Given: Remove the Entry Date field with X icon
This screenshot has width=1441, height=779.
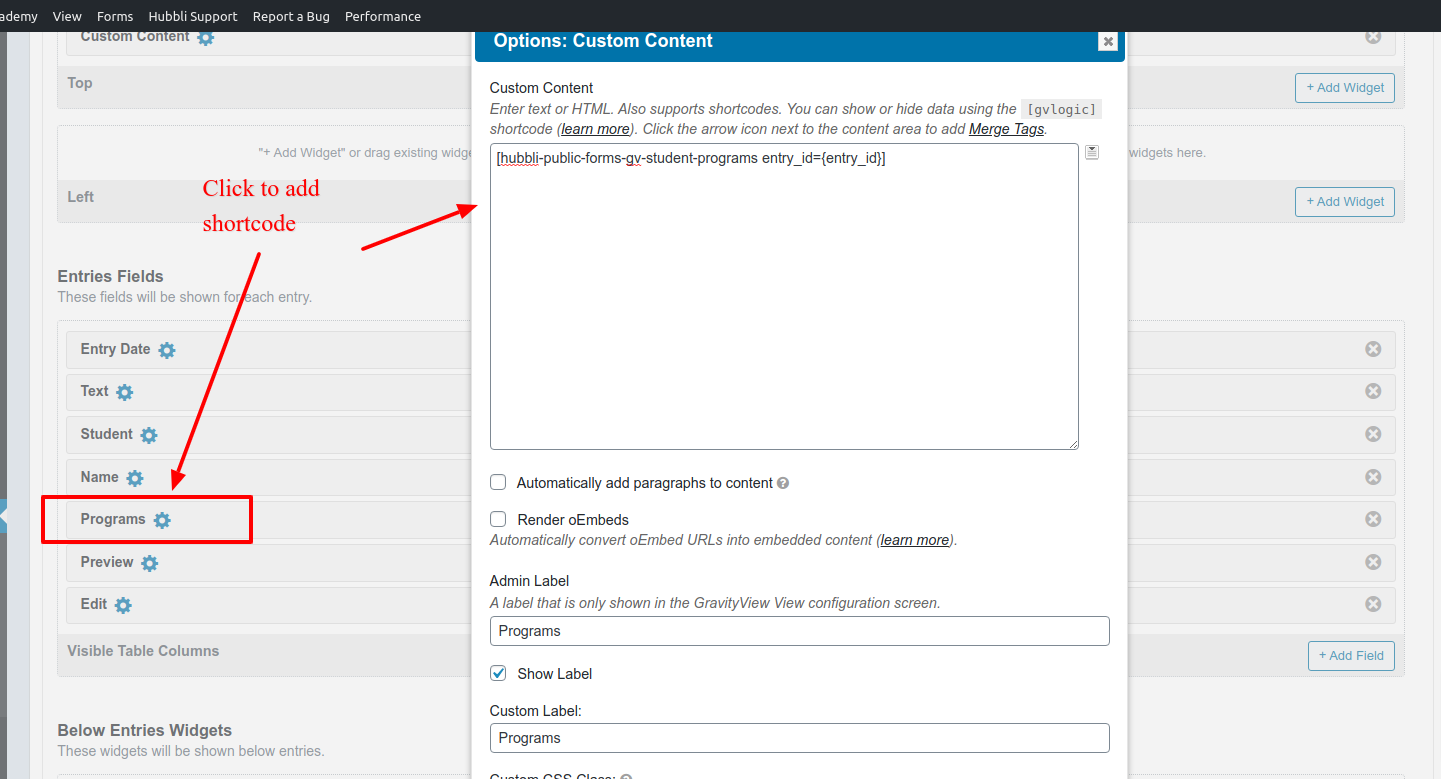Looking at the screenshot, I should point(1373,349).
